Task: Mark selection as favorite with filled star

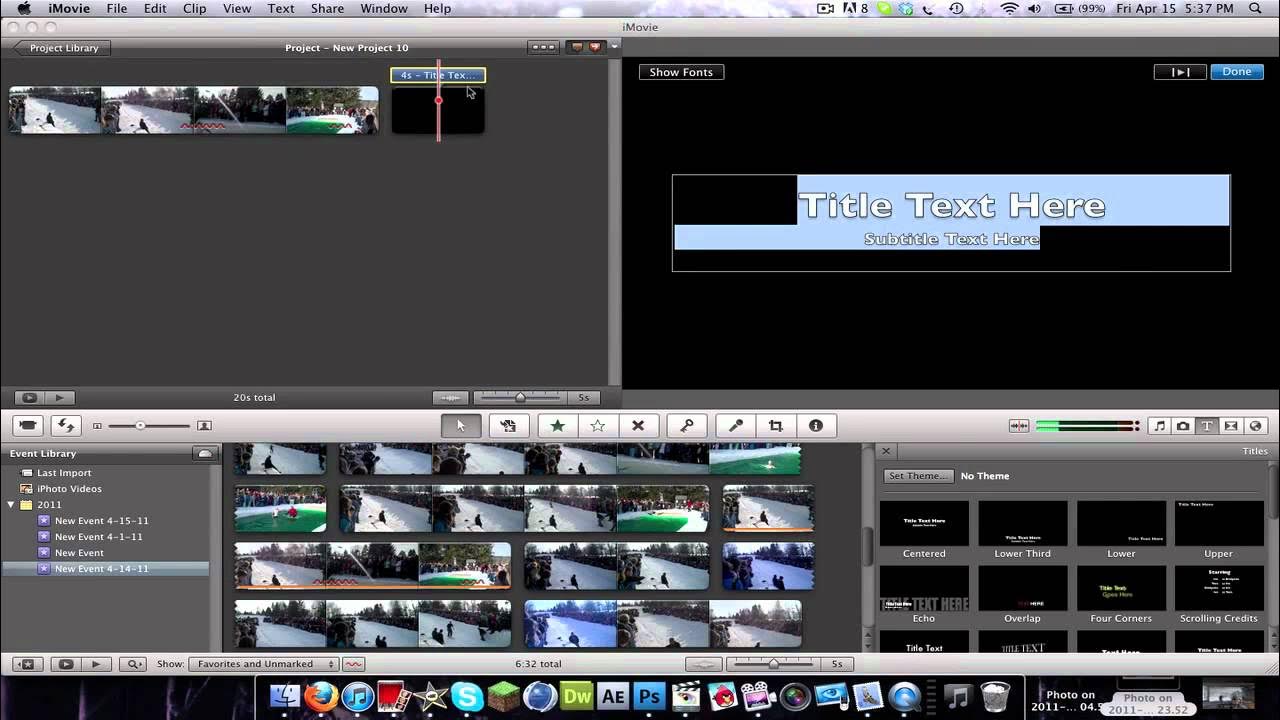Action: point(558,425)
